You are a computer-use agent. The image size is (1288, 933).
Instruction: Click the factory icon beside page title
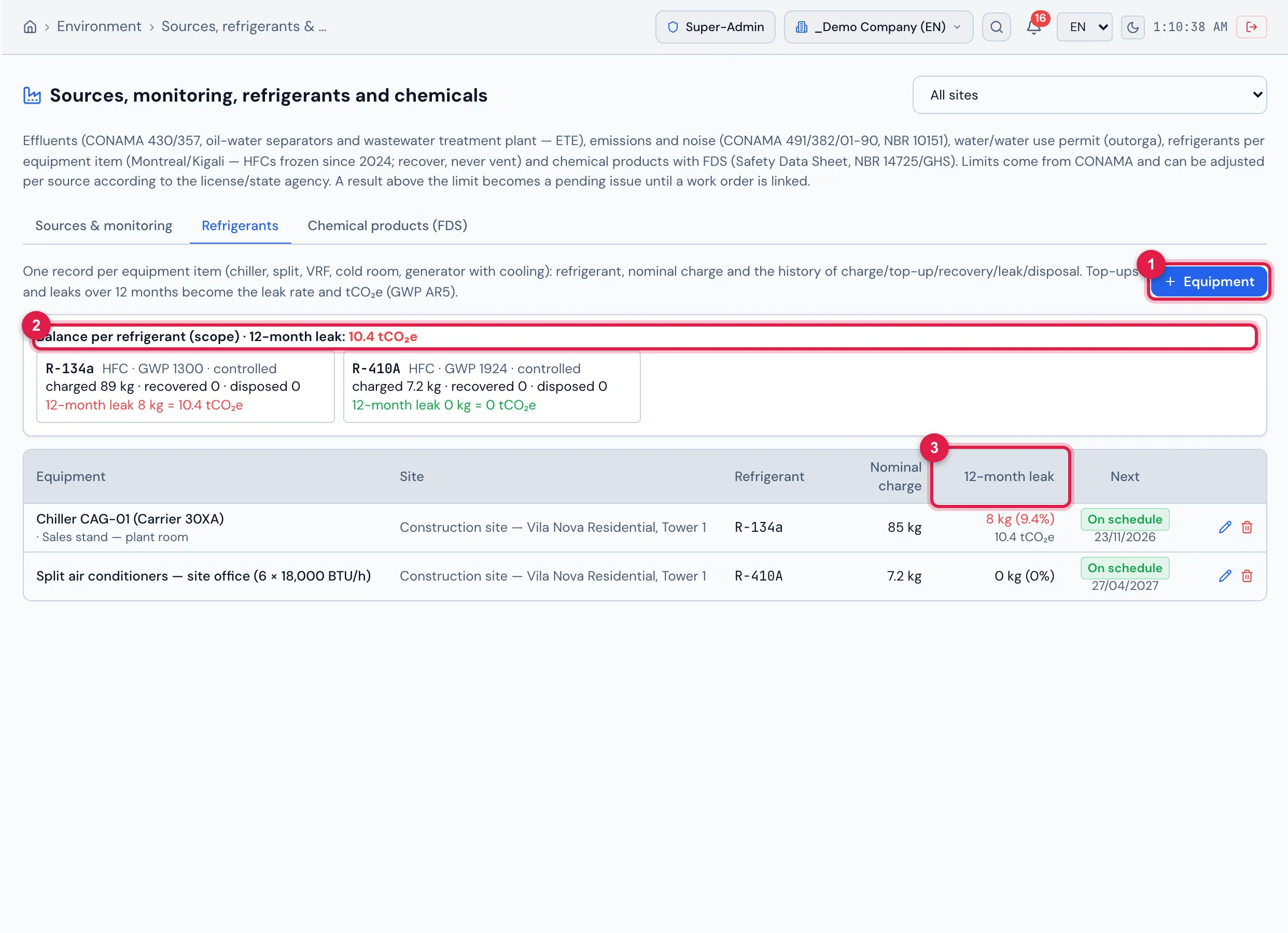[32, 95]
